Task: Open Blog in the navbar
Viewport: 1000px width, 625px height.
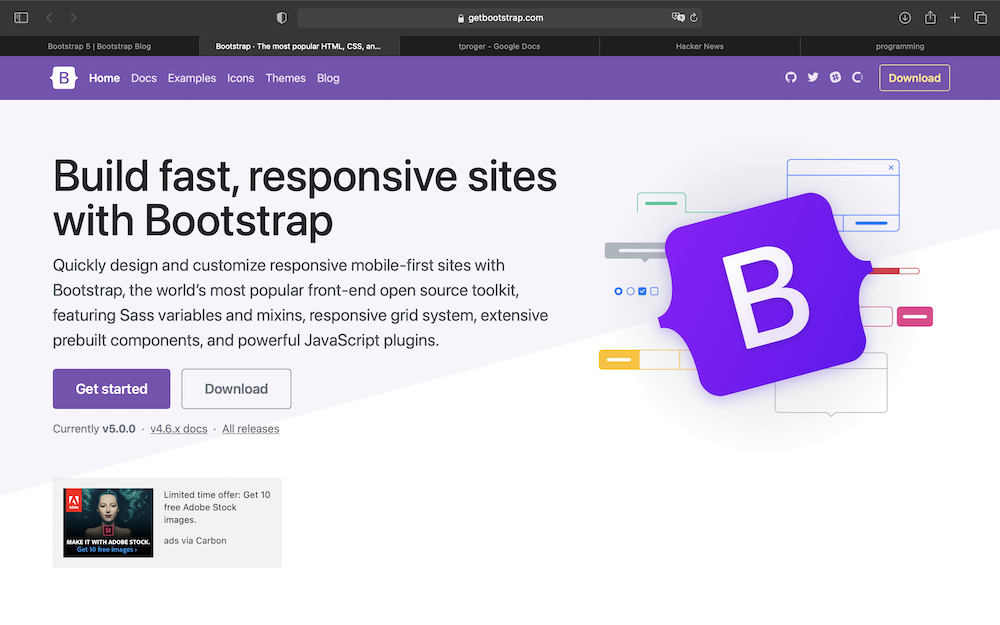Action: coord(328,78)
